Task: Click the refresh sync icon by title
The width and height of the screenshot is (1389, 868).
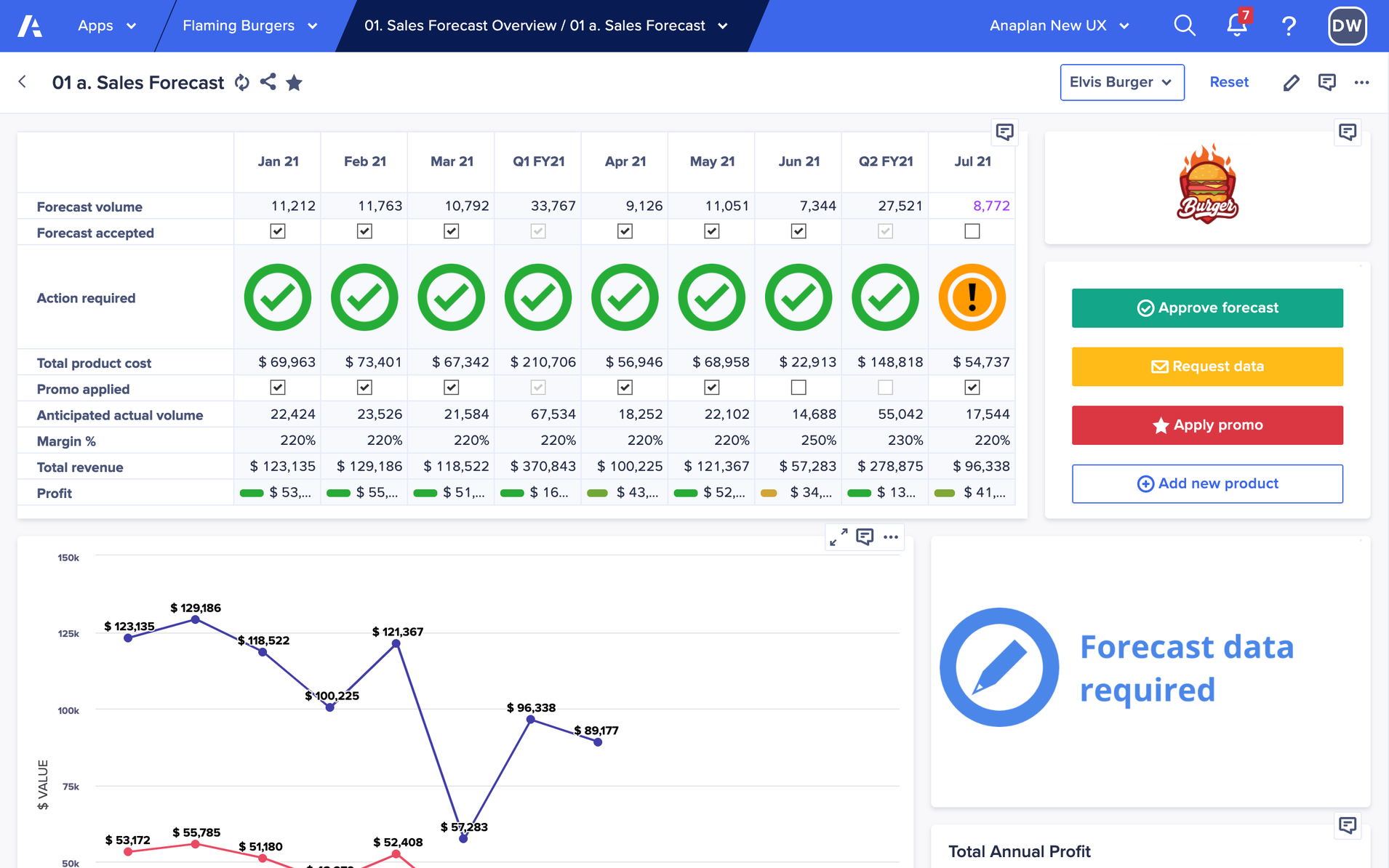Action: (242, 83)
